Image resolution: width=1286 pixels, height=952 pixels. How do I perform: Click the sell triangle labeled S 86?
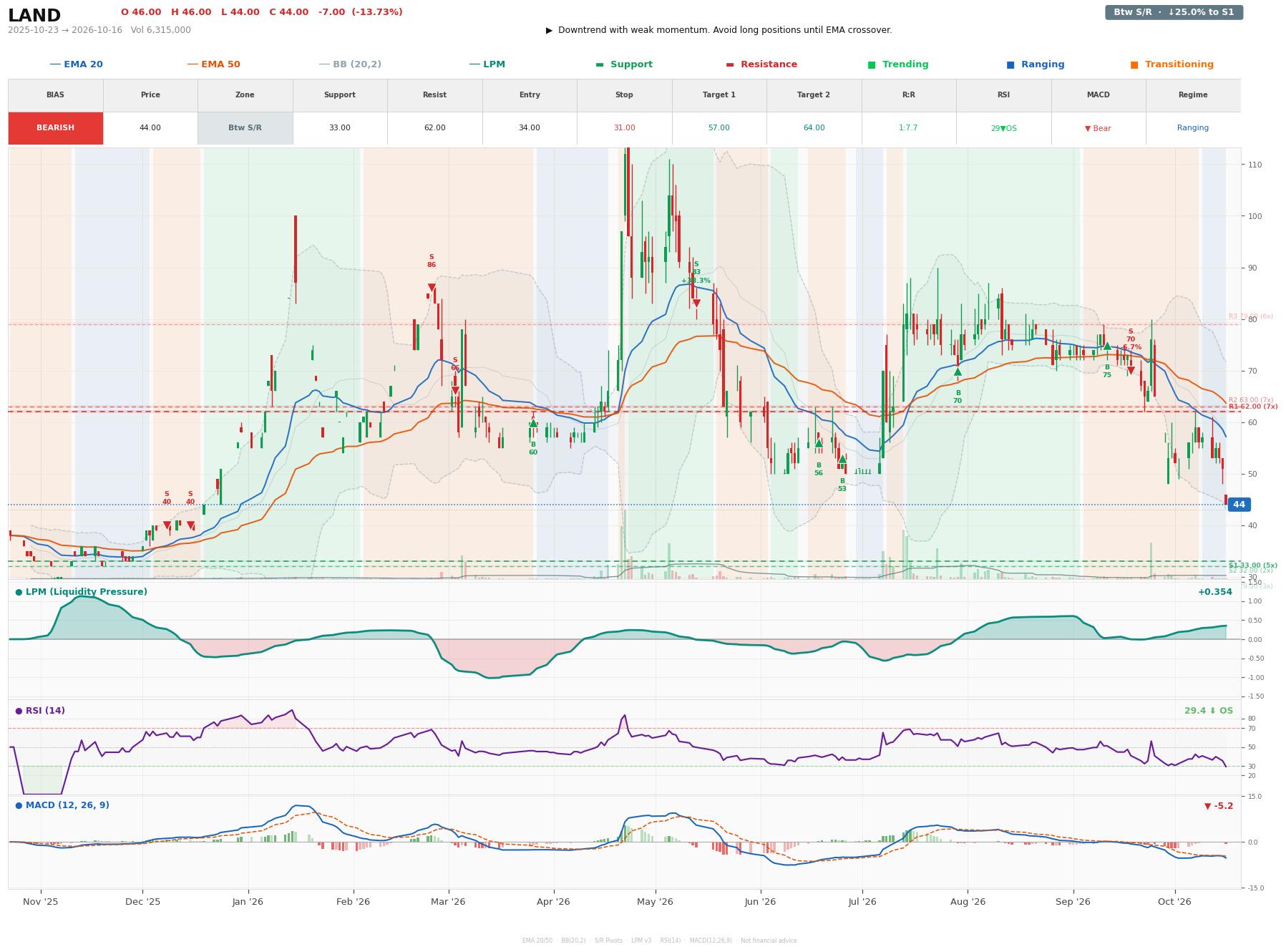pyautogui.click(x=432, y=288)
